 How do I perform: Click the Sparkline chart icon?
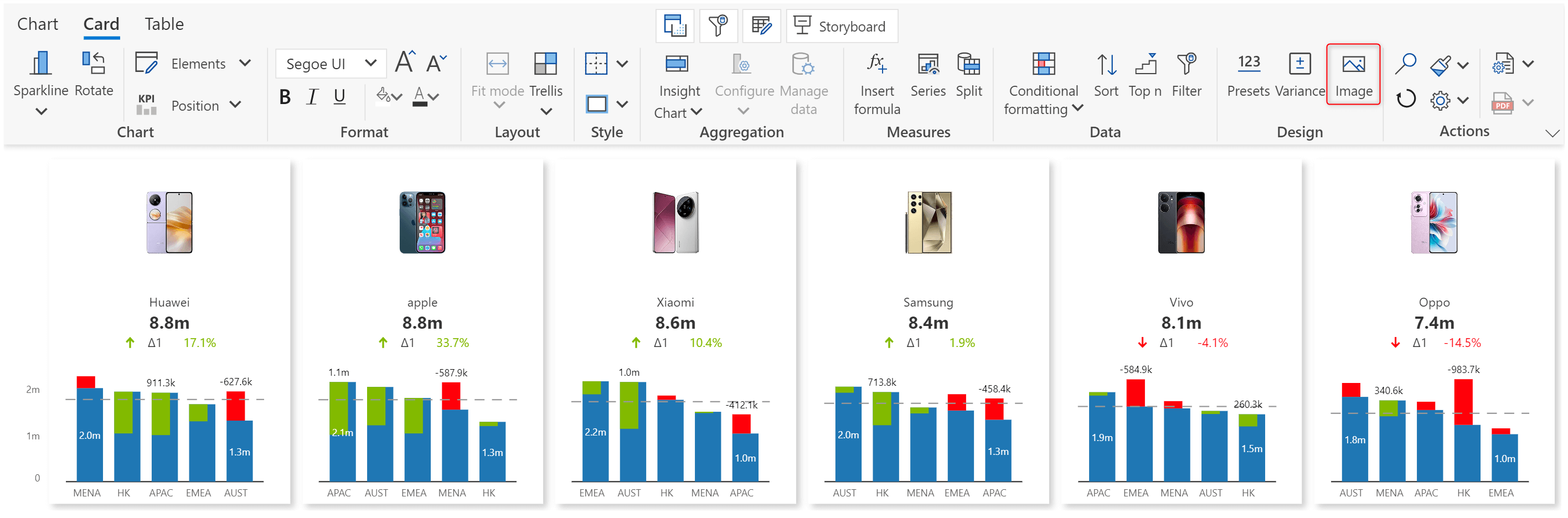40,64
